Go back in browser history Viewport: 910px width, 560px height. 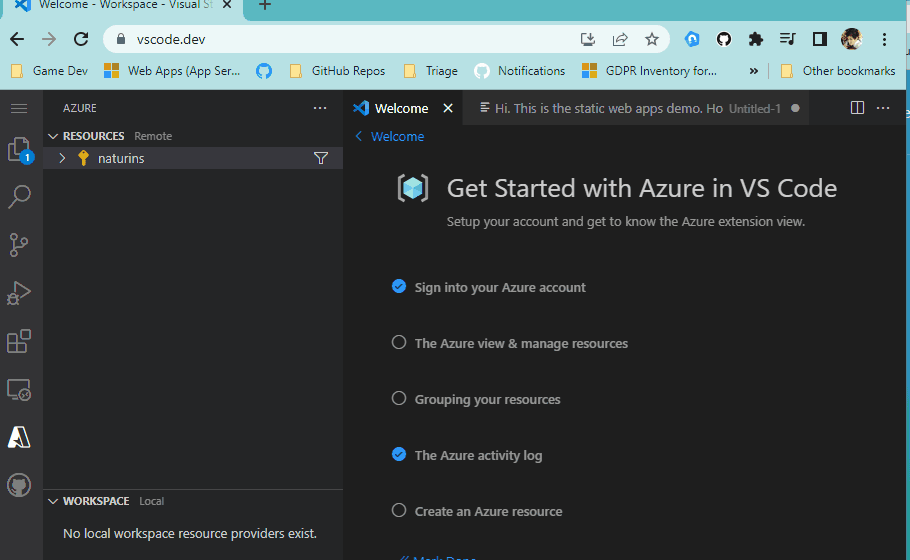coord(17,39)
